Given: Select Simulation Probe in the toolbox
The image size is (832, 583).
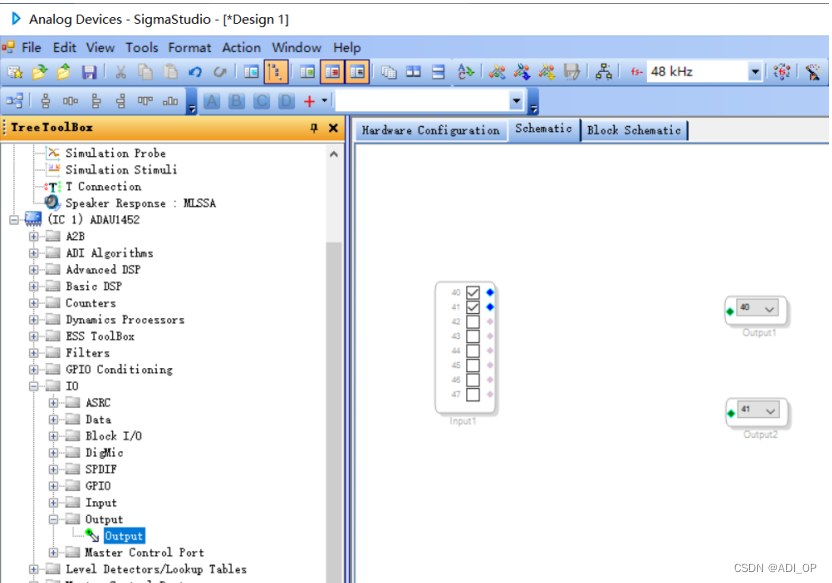Looking at the screenshot, I should coord(115,153).
